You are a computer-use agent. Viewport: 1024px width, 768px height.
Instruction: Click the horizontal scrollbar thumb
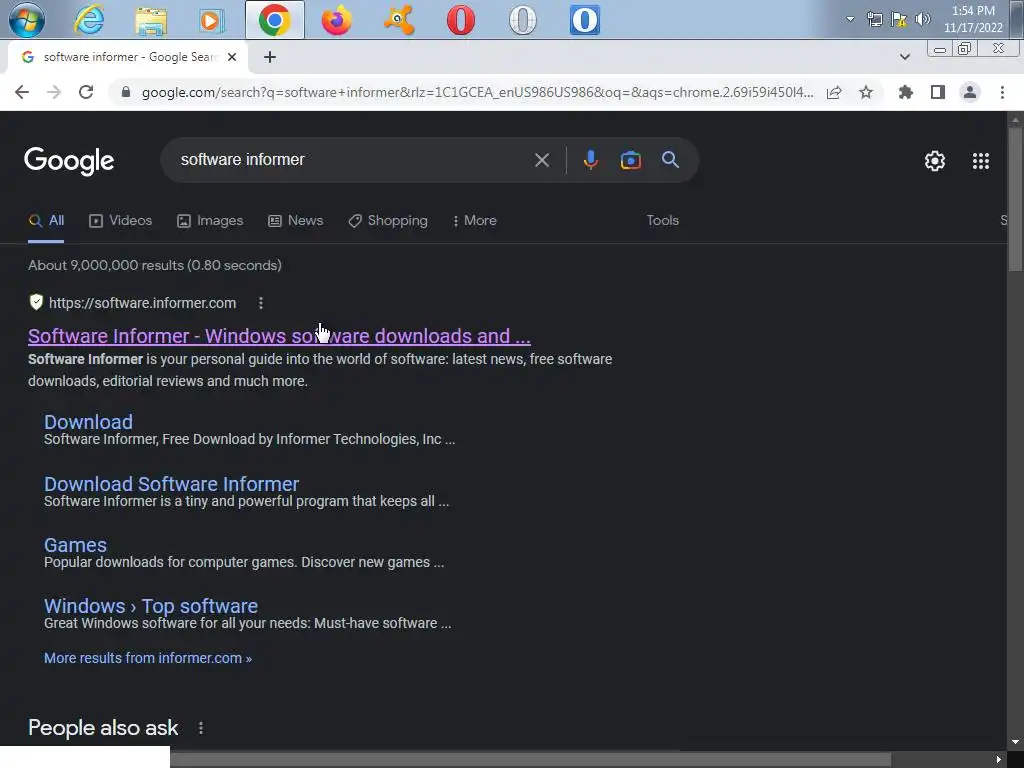[530, 760]
